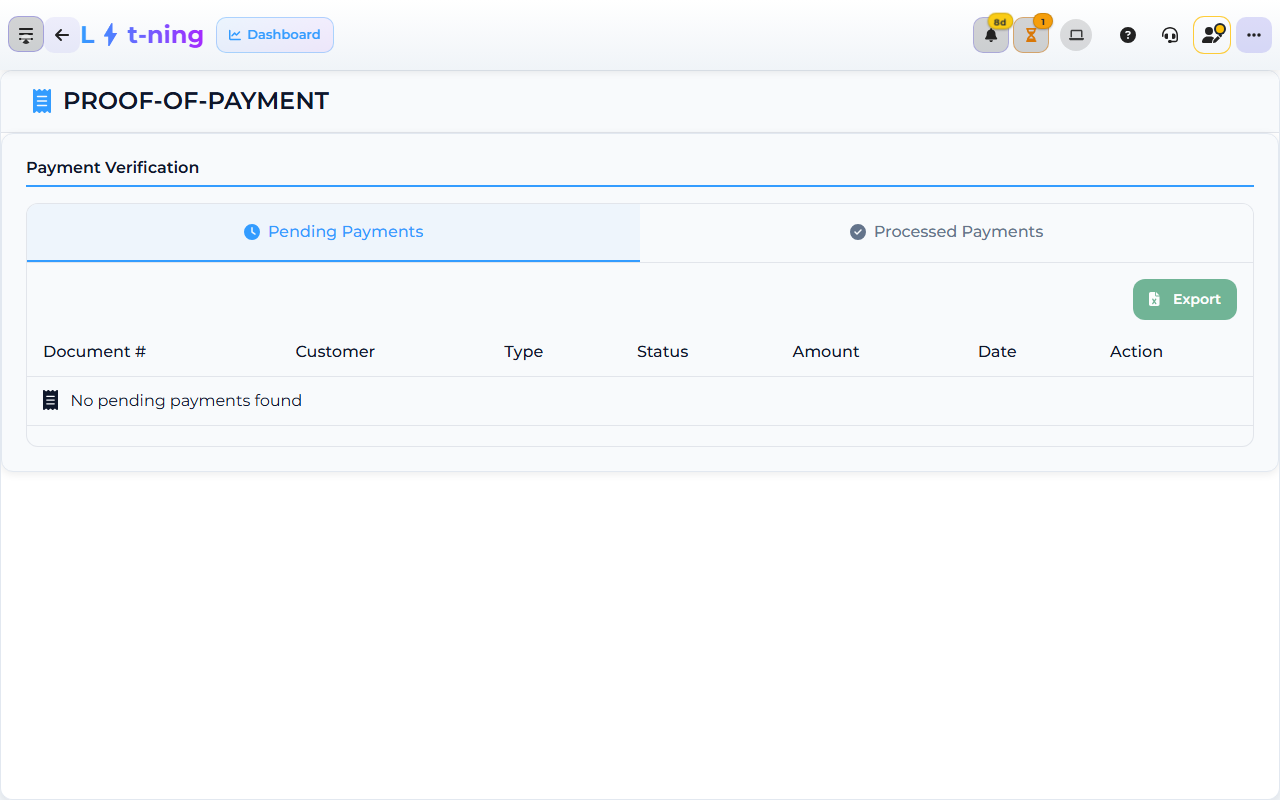Open the user profile icon
The height and width of the screenshot is (800, 1280).
coord(1212,35)
